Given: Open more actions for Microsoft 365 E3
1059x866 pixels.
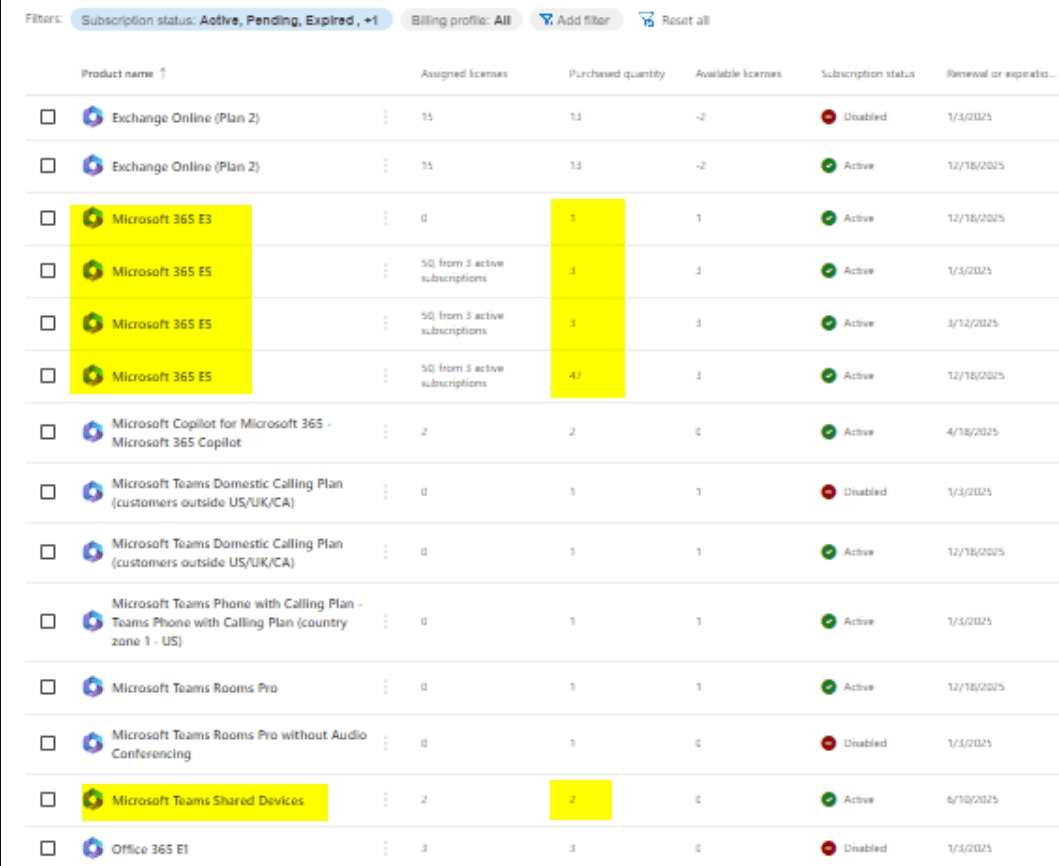Looking at the screenshot, I should tap(386, 218).
